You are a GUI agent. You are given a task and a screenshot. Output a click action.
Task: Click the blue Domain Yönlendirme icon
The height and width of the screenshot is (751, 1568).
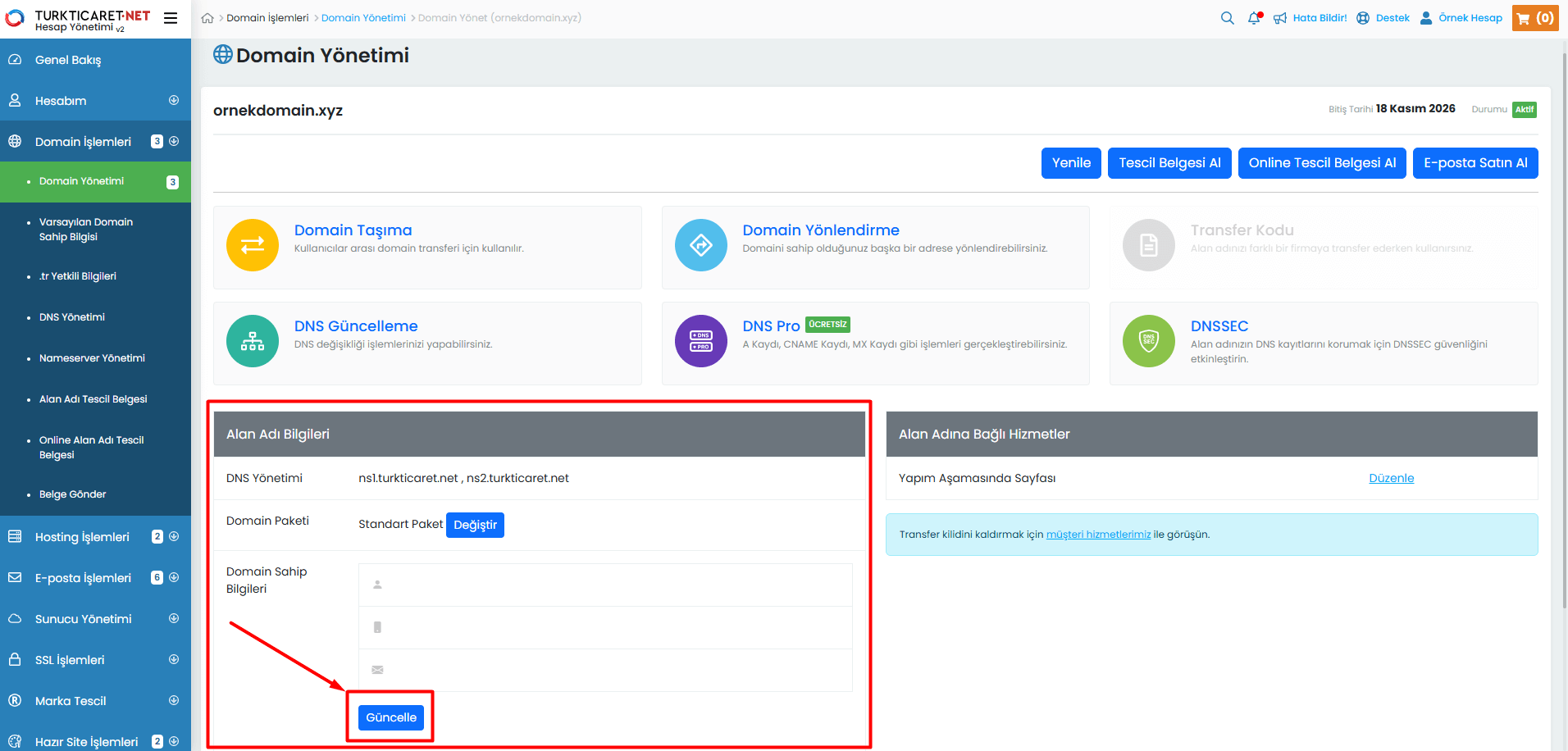(x=700, y=245)
